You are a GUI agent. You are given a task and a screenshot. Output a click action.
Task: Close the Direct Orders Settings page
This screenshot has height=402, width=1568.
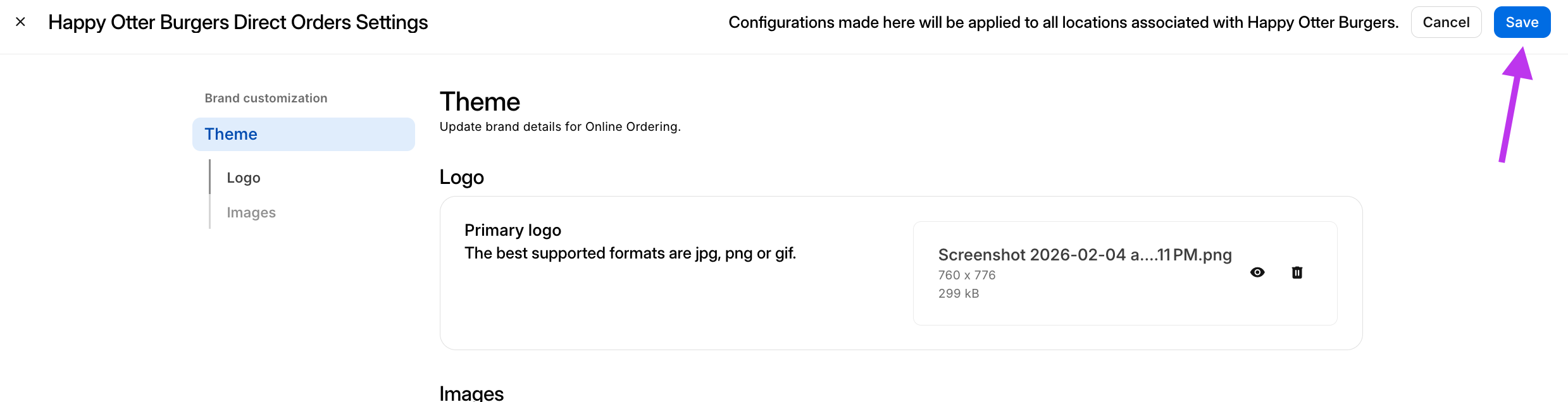tap(20, 22)
